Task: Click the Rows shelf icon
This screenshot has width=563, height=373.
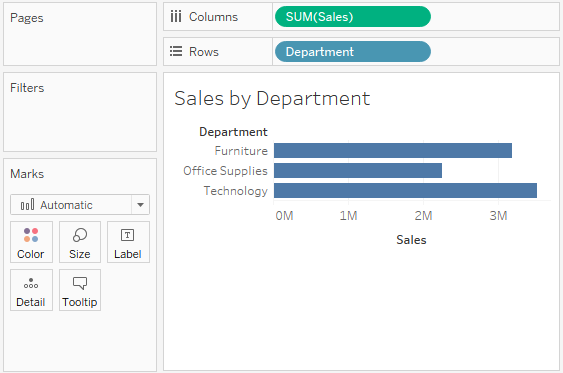Action: point(176,51)
